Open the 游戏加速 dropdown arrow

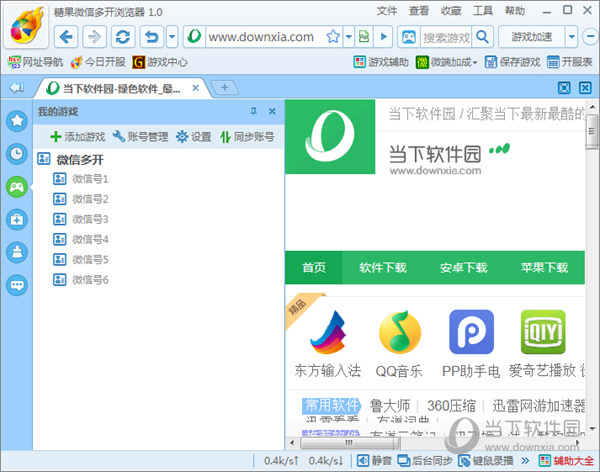click(571, 37)
